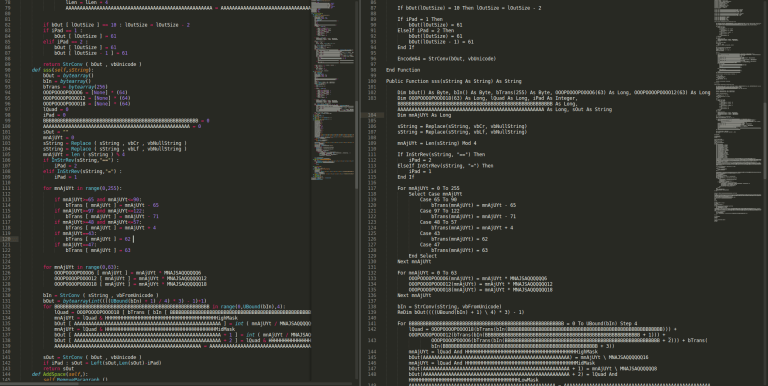Click 'bTrans [ mnAjUYt ] = mnAjUYt - 65' line
This screenshot has height=386, width=768.
point(112,205)
